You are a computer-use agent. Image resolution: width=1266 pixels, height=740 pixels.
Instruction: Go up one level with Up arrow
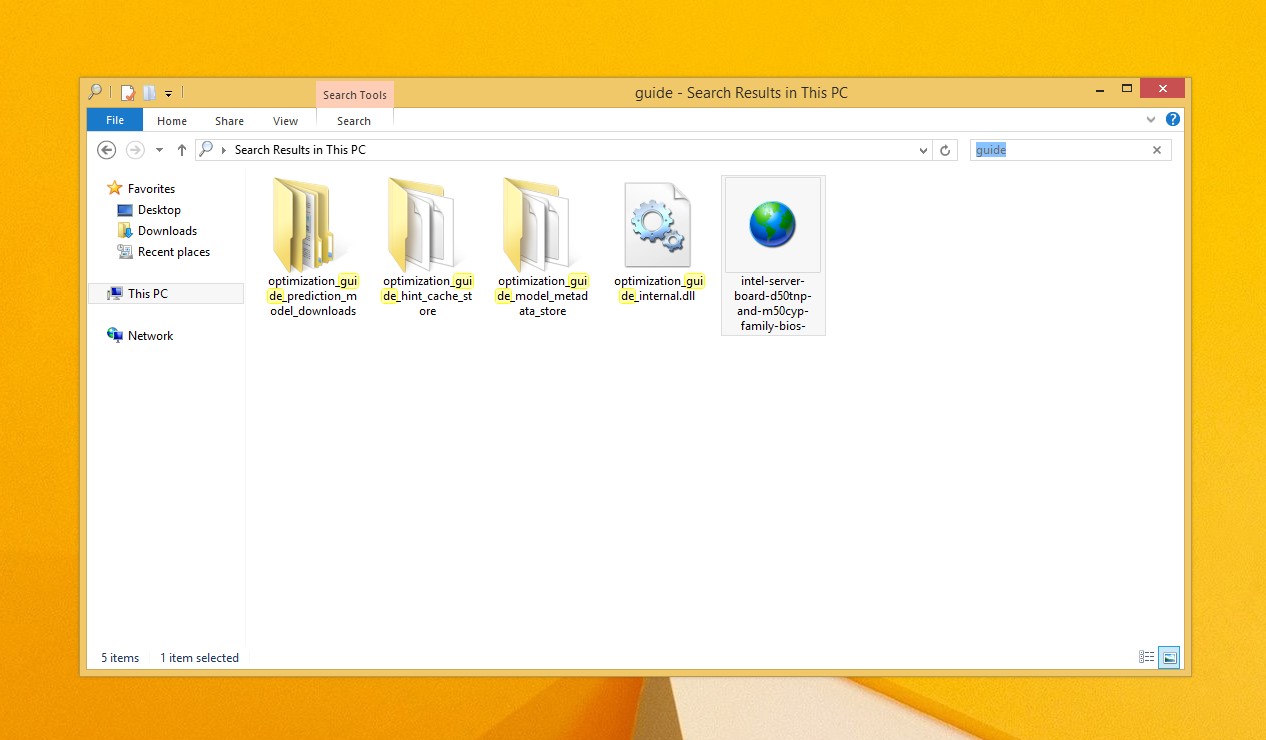pos(181,150)
